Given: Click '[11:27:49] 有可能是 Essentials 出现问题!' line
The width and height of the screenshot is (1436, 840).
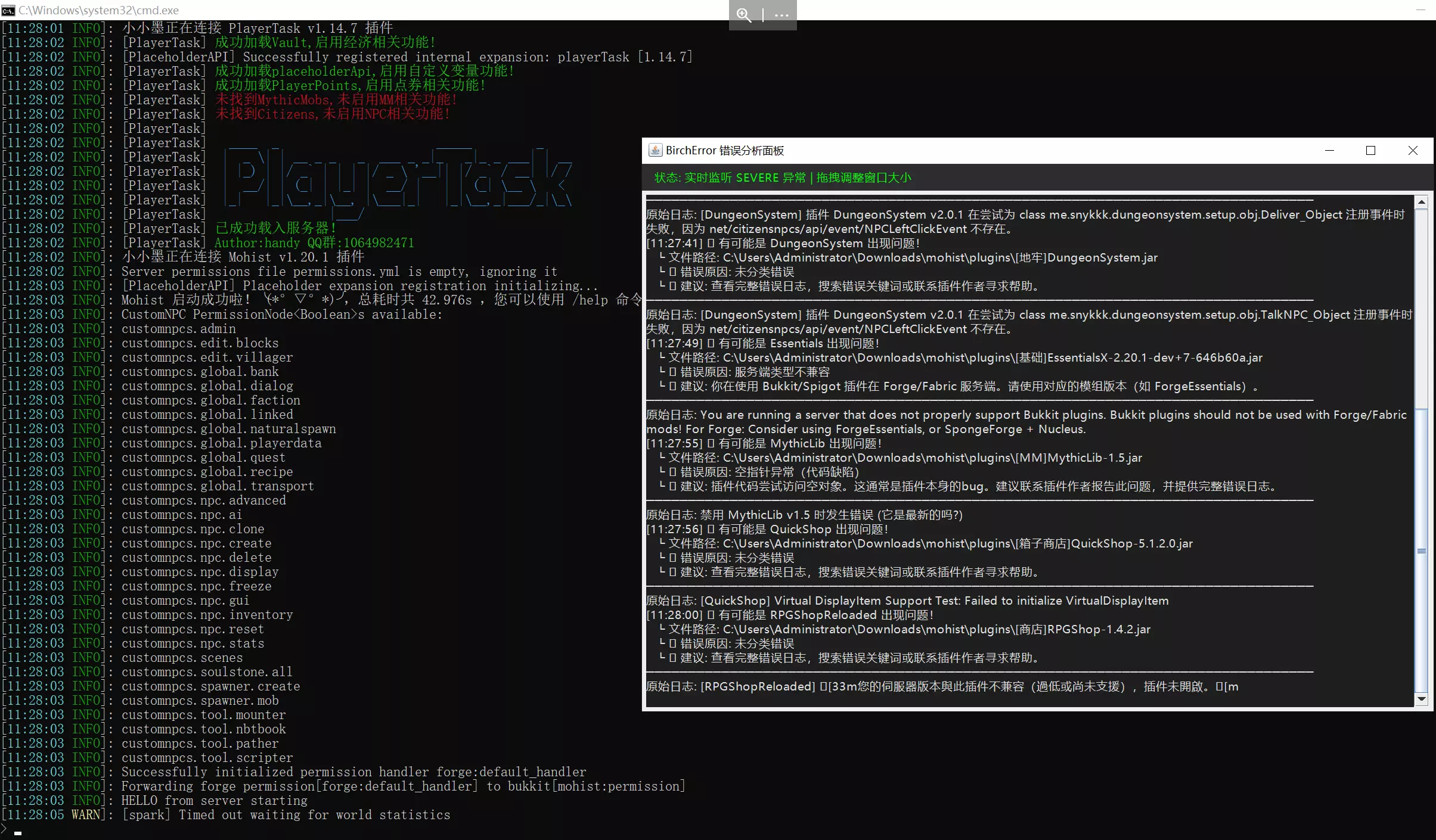Looking at the screenshot, I should coord(763,343).
